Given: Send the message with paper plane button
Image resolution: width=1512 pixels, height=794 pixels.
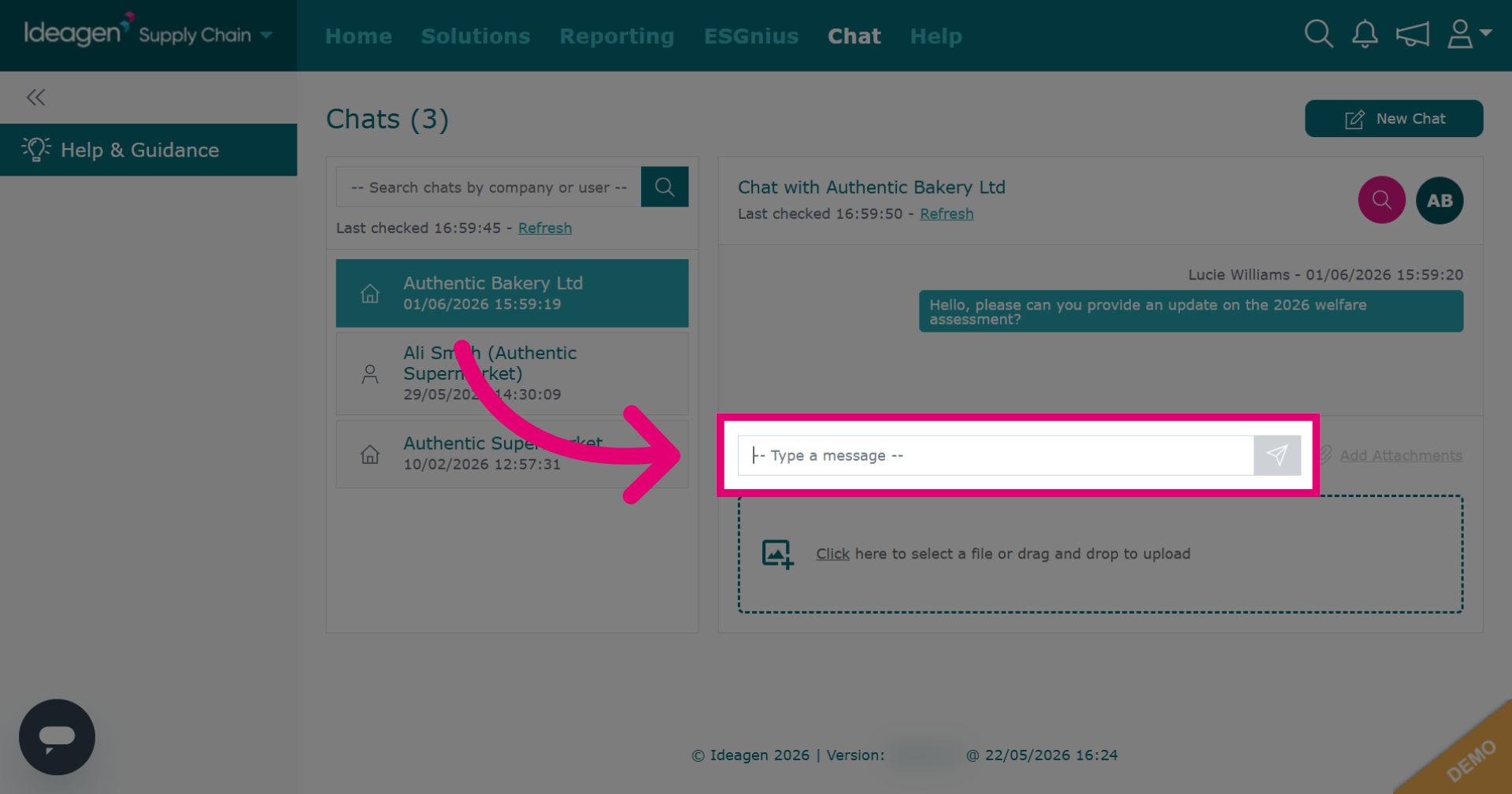Looking at the screenshot, I should pos(1277,455).
